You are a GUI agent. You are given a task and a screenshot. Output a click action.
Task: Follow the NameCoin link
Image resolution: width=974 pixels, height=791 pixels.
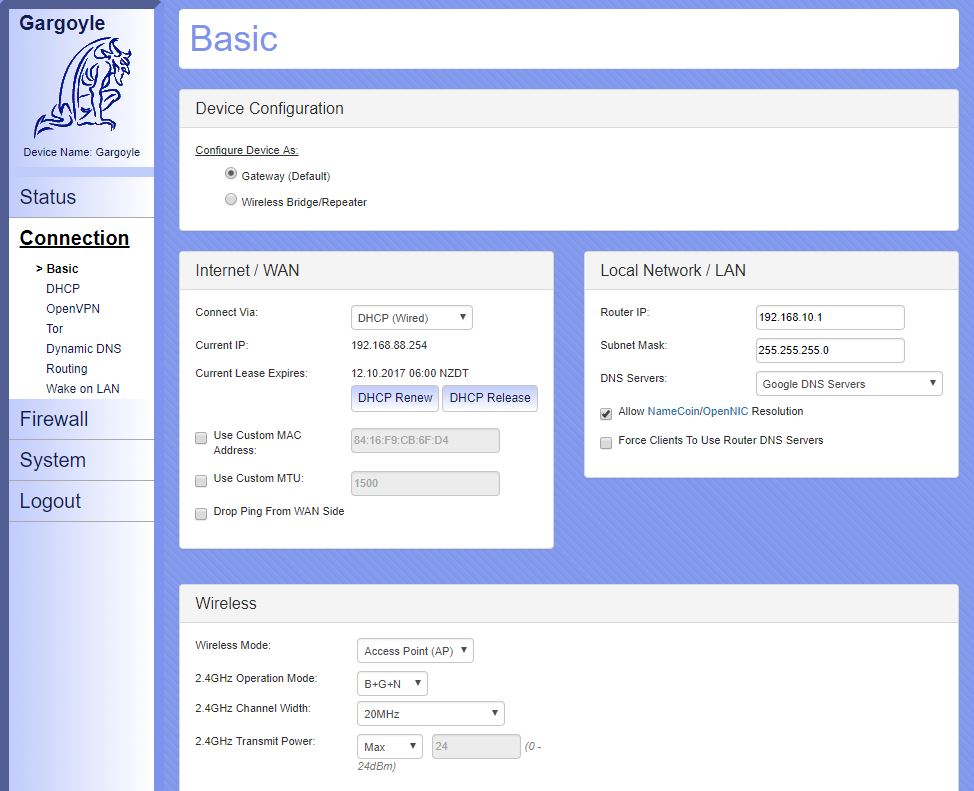click(672, 411)
